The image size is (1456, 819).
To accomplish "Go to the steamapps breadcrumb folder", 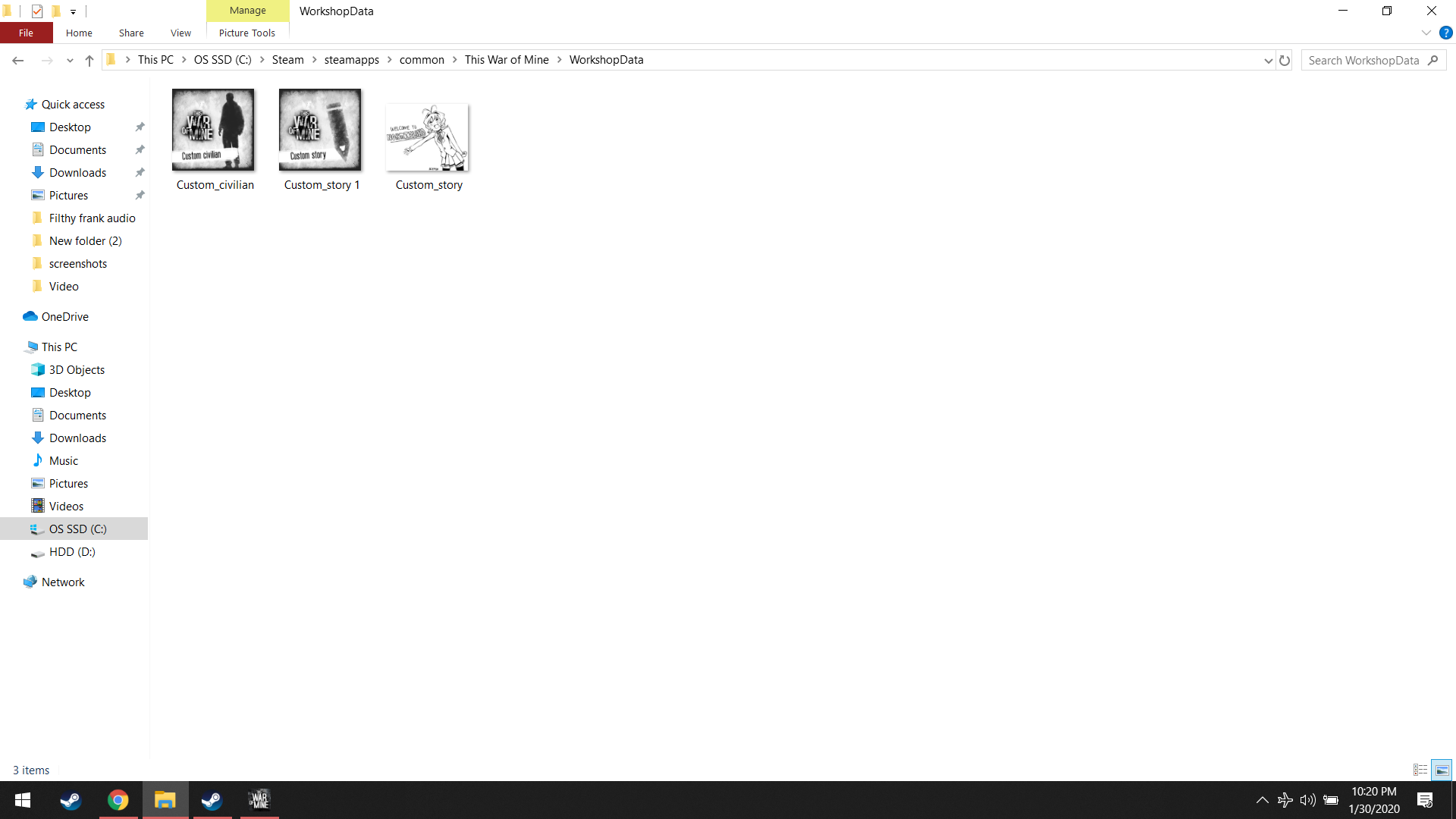I will point(352,60).
